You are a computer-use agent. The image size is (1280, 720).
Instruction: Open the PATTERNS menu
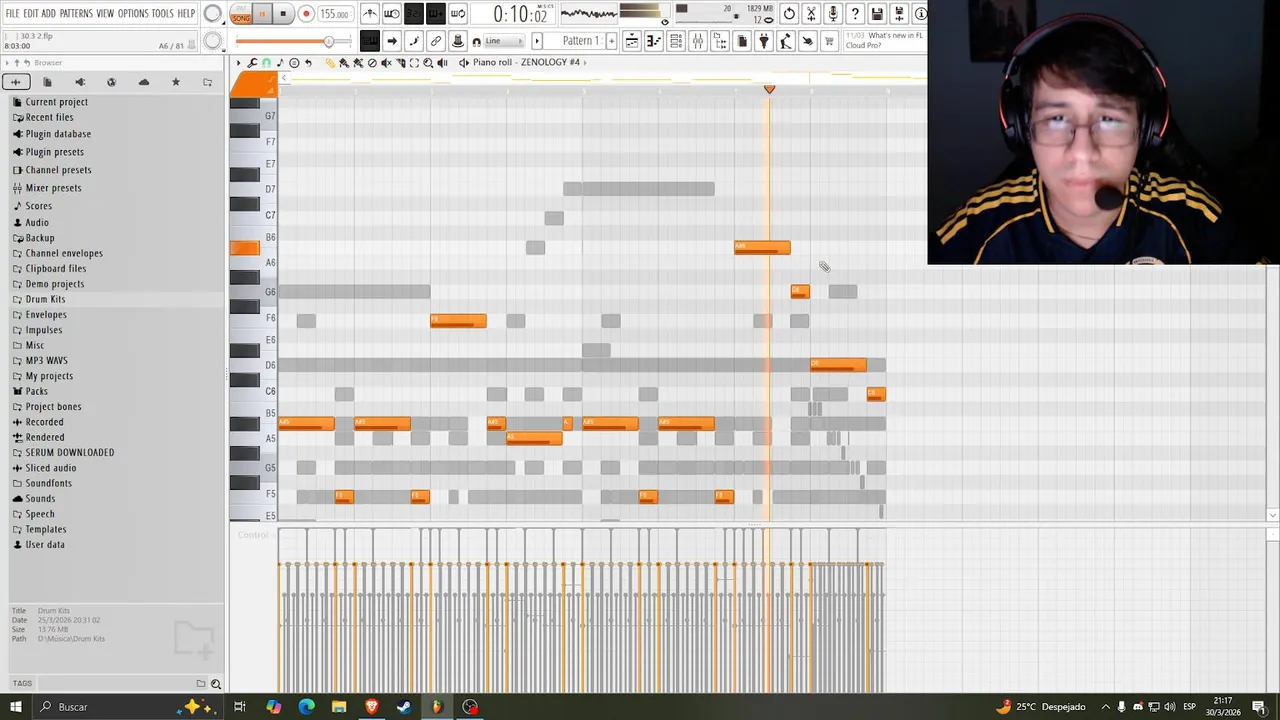pos(75,13)
